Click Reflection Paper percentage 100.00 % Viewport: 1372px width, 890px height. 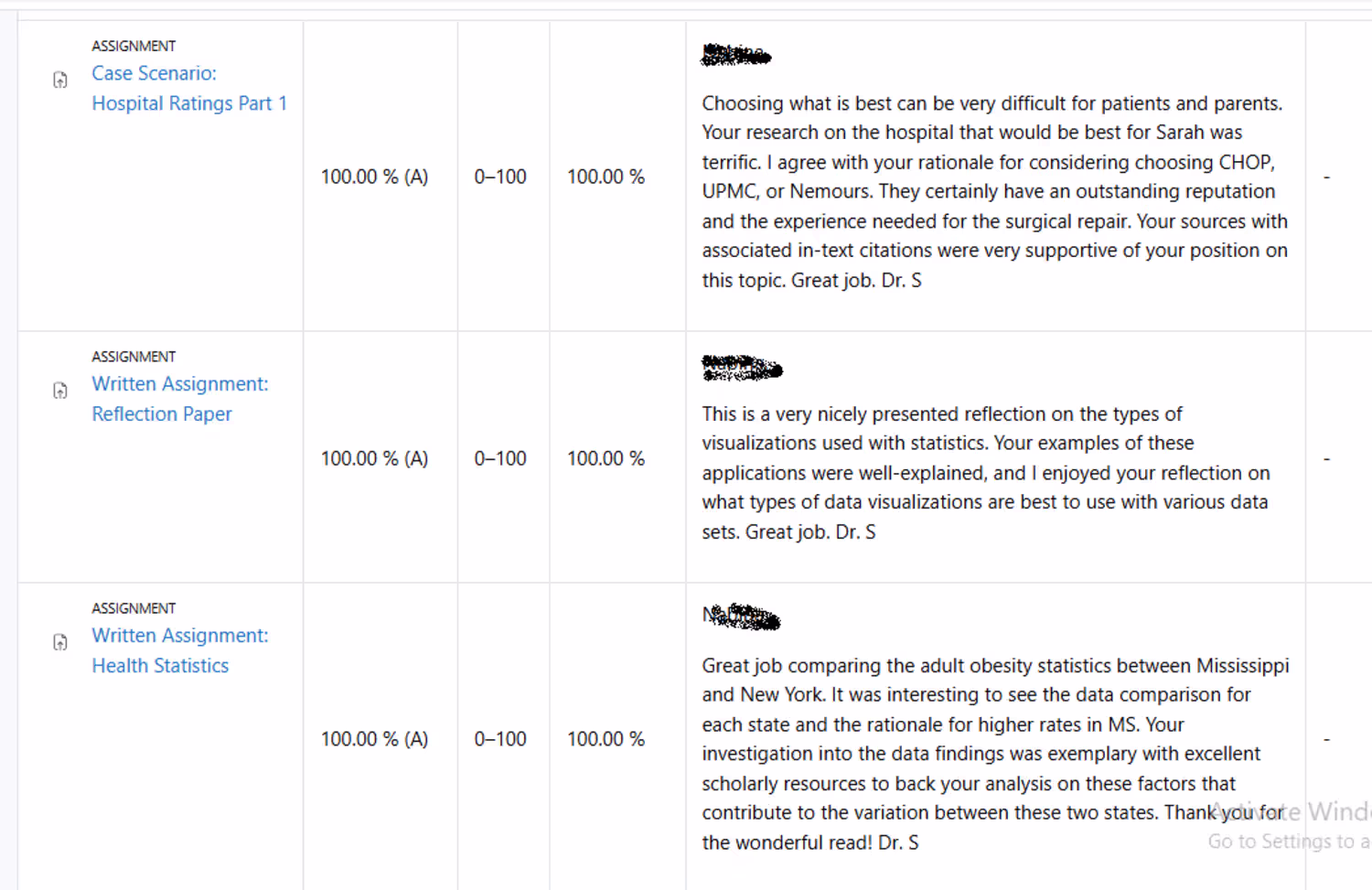(x=606, y=458)
